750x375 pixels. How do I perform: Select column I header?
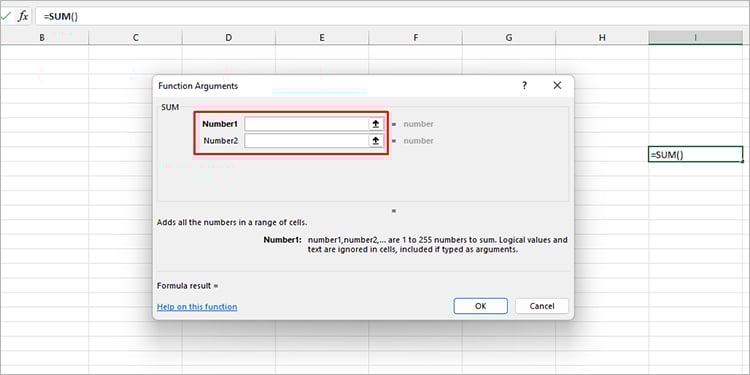tap(695, 37)
